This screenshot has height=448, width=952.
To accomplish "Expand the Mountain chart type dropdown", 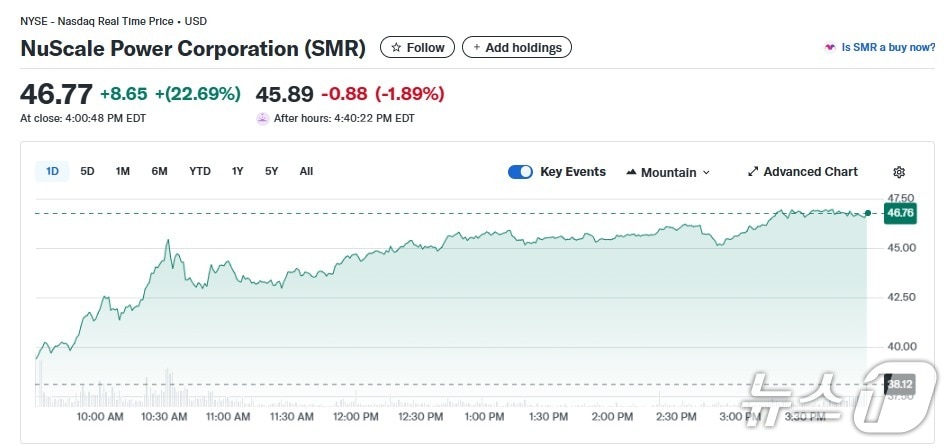I will pos(706,173).
